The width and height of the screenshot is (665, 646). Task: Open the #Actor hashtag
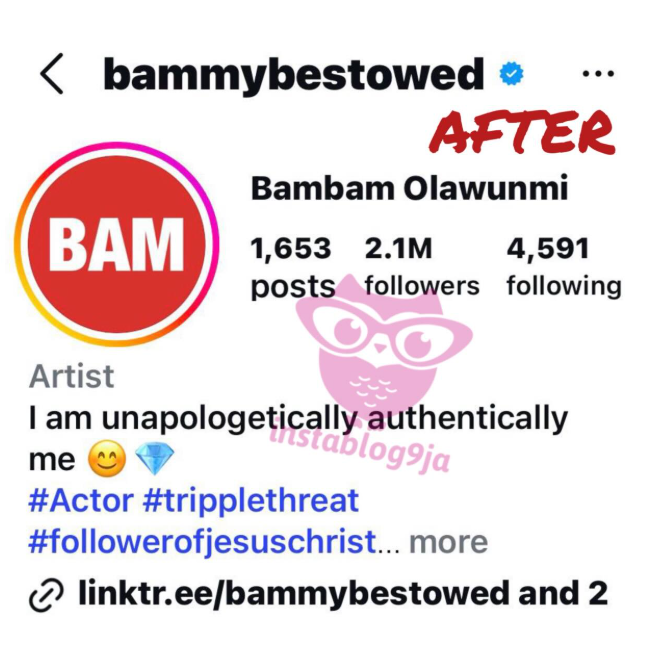pyautogui.click(x=81, y=501)
